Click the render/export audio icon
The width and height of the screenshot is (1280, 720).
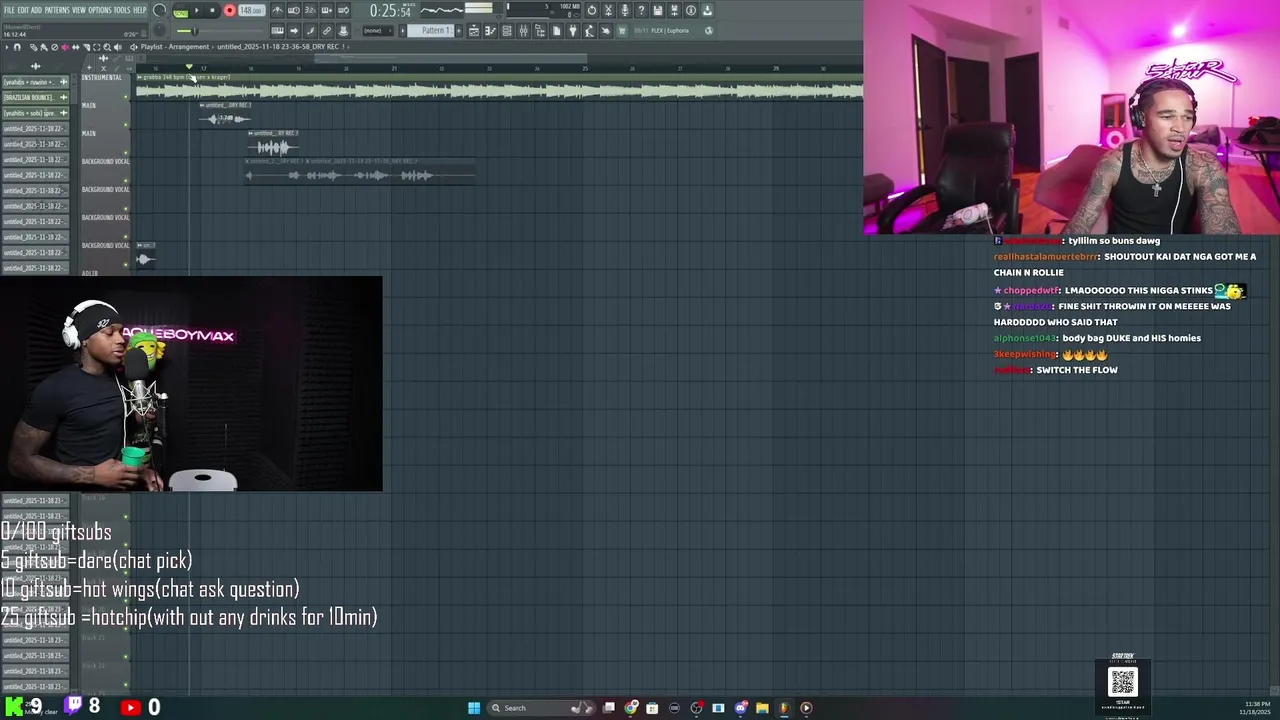click(x=675, y=10)
